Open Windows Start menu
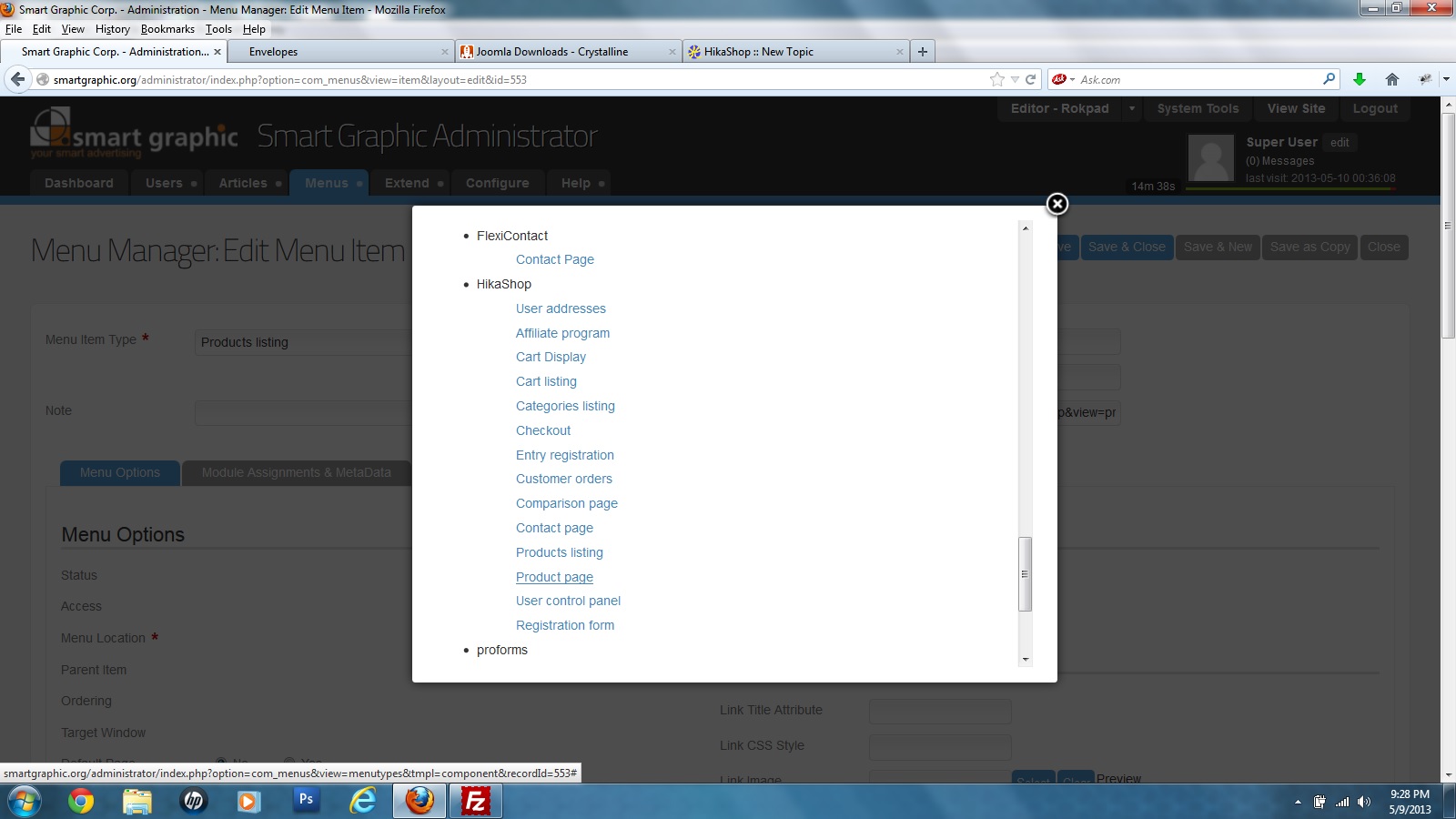1456x819 pixels. click(x=24, y=802)
